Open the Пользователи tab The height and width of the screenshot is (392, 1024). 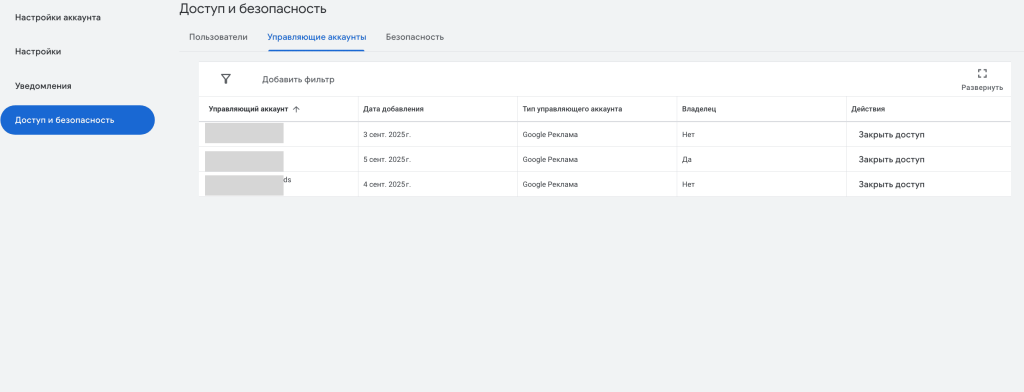[x=218, y=37]
